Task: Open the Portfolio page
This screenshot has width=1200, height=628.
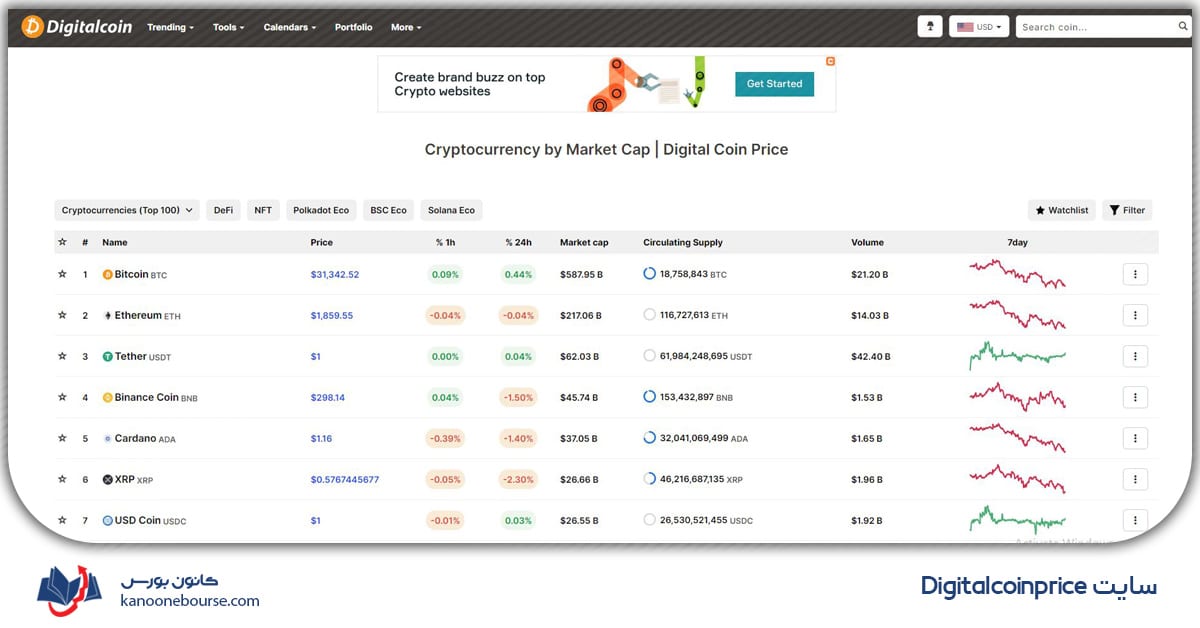Action: point(353,27)
